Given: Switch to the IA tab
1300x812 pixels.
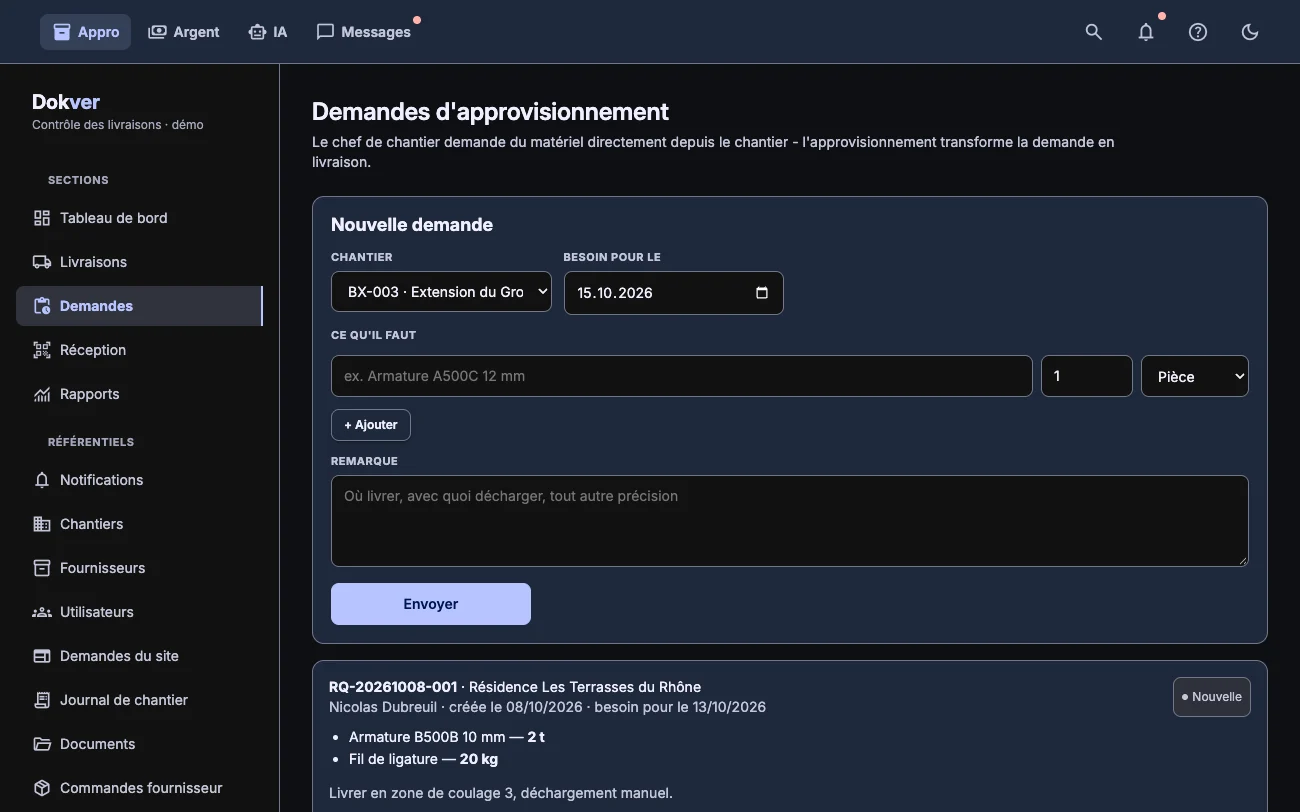Looking at the screenshot, I should (x=268, y=32).
